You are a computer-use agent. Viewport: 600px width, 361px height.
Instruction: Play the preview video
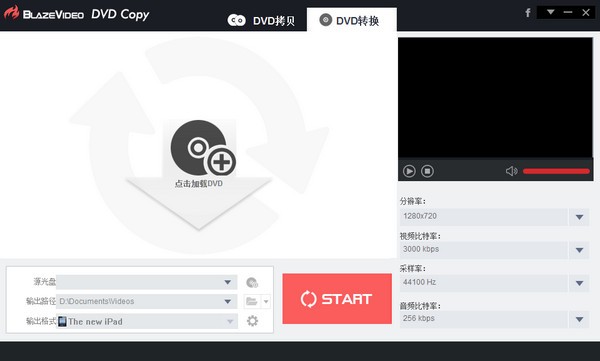(x=409, y=171)
